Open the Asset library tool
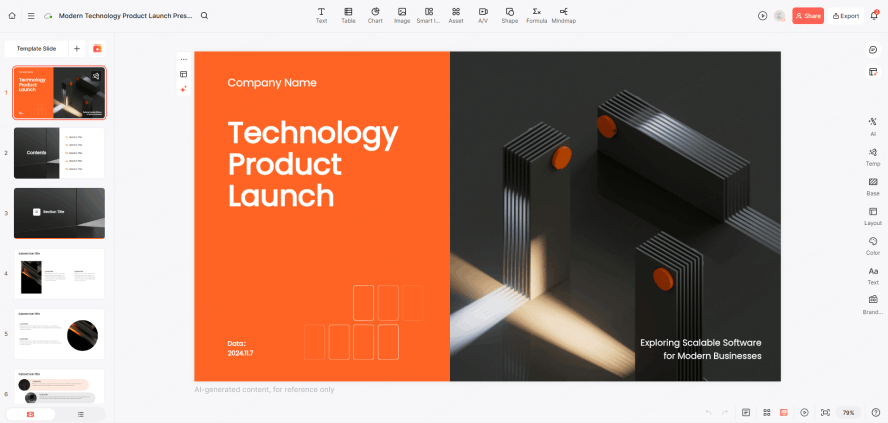The image size is (888, 423). [x=456, y=15]
